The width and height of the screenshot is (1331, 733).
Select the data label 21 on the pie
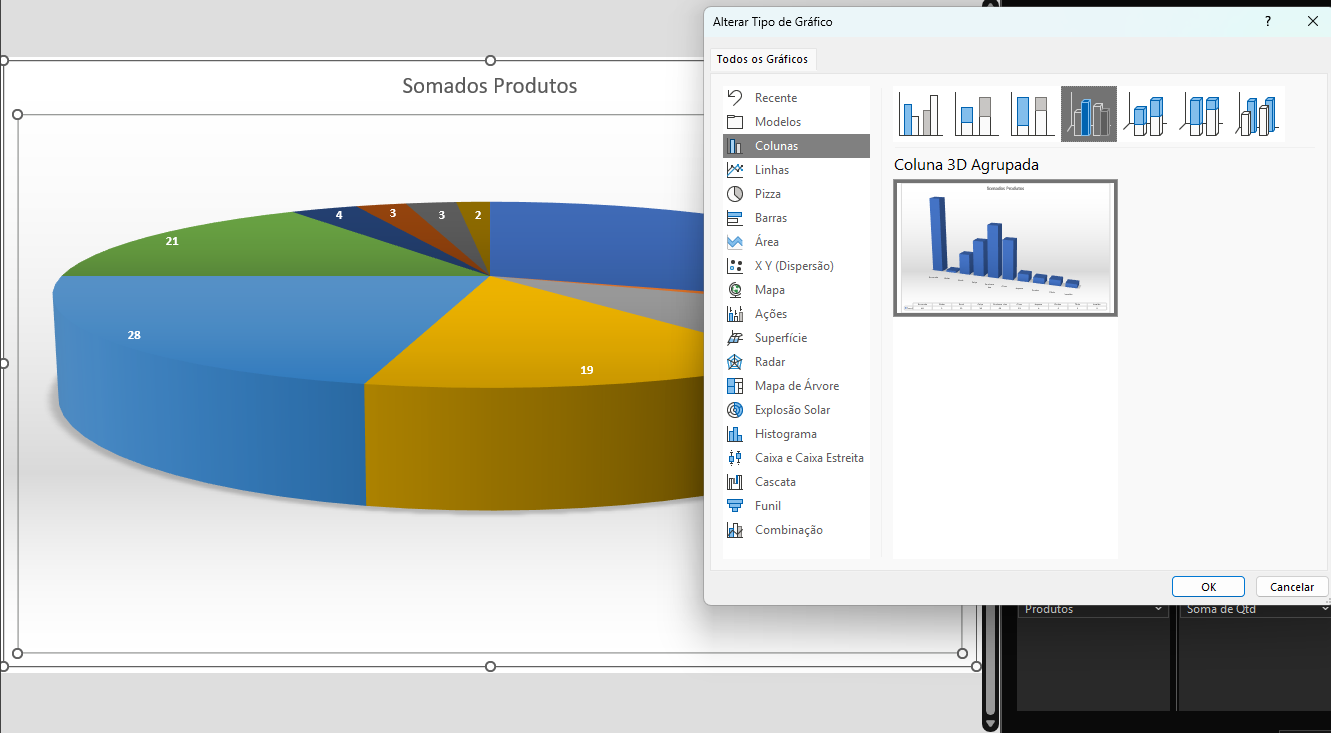(172, 241)
